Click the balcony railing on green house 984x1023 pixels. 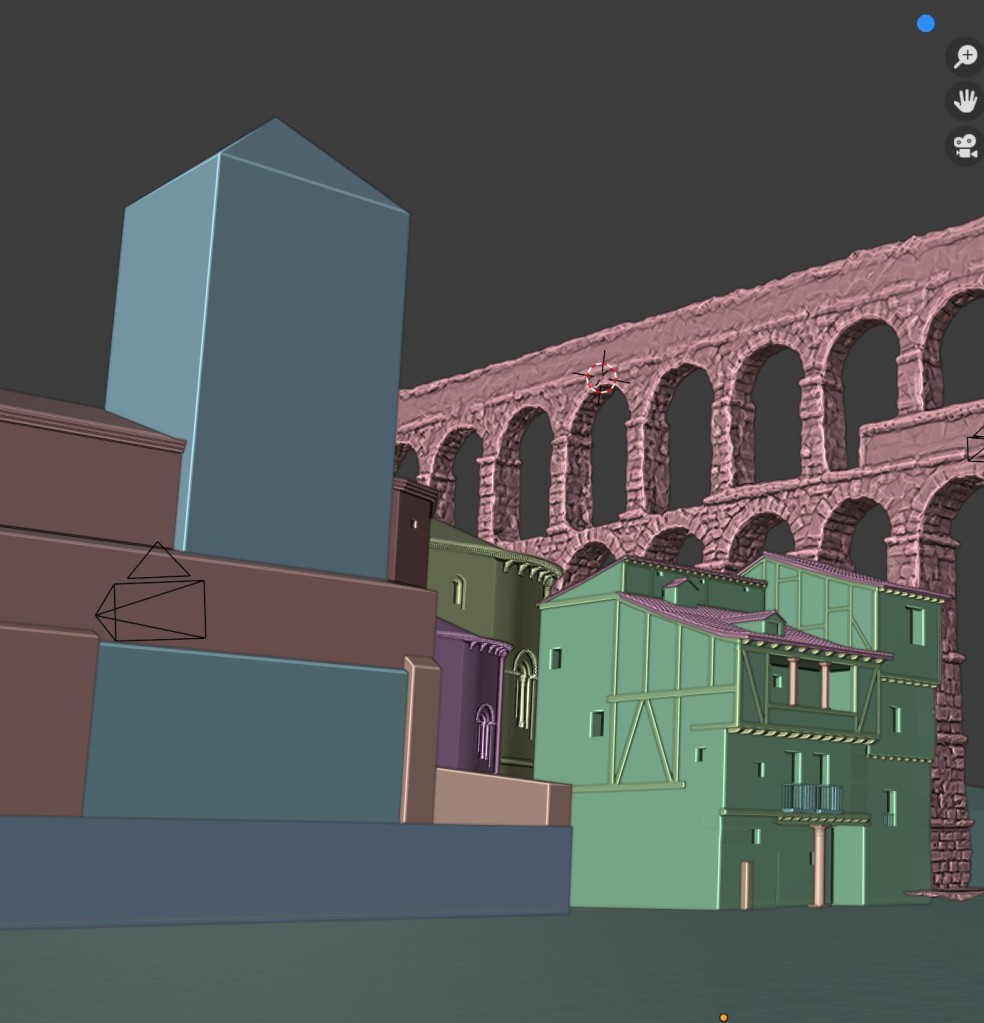(x=811, y=798)
